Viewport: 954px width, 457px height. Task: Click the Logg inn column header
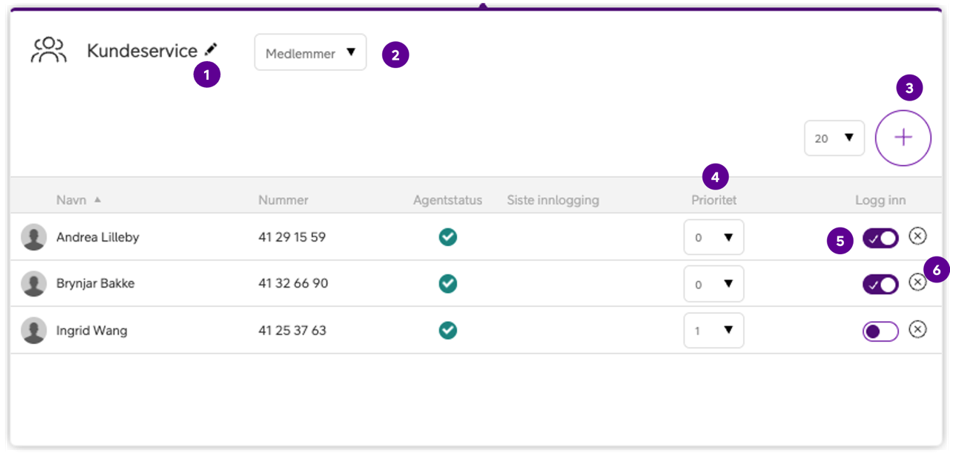[880, 200]
